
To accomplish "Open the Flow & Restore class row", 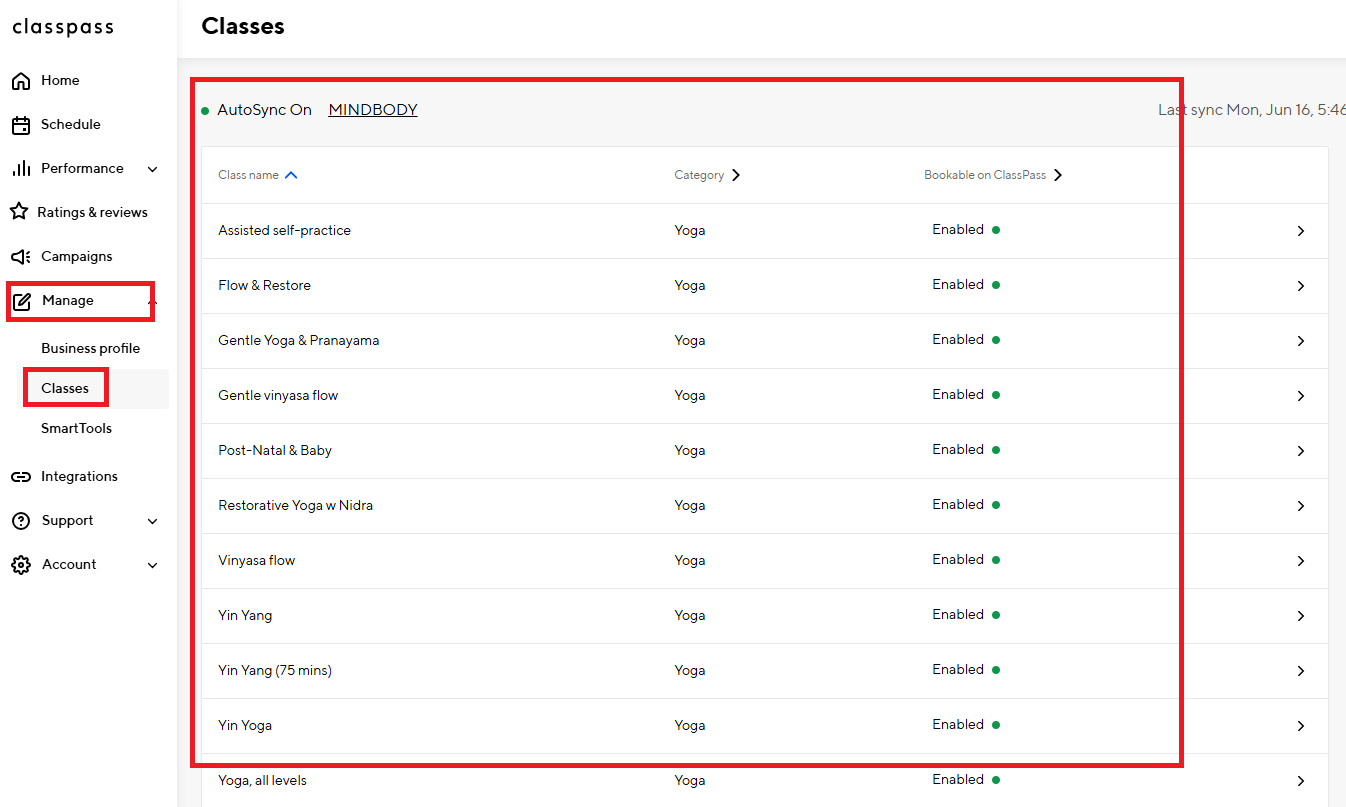I will coord(264,286).
